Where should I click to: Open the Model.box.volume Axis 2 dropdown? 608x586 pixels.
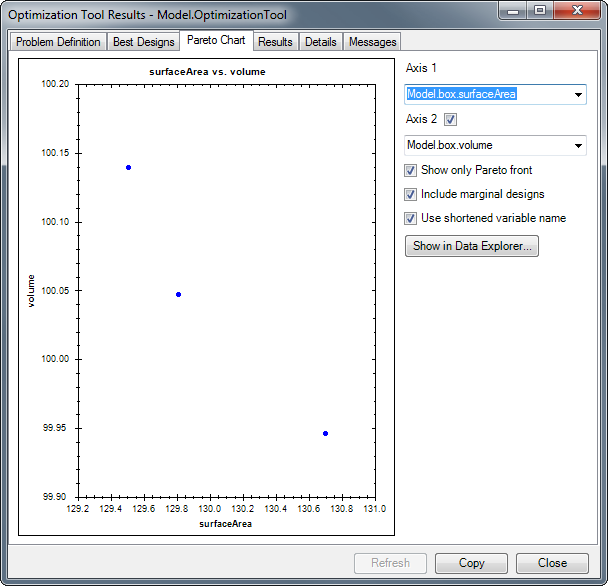[x=579, y=146]
